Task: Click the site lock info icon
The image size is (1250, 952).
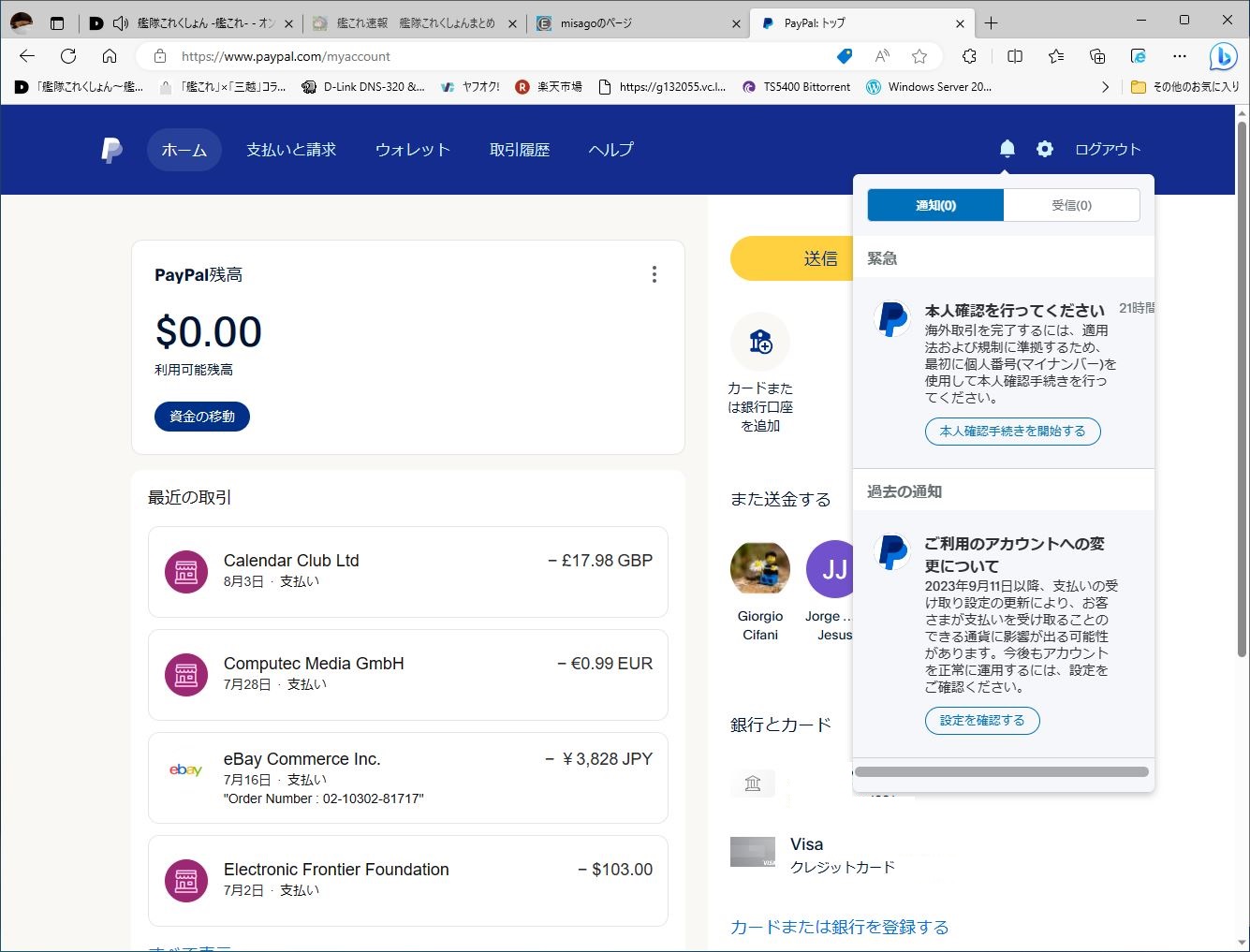Action: [160, 56]
